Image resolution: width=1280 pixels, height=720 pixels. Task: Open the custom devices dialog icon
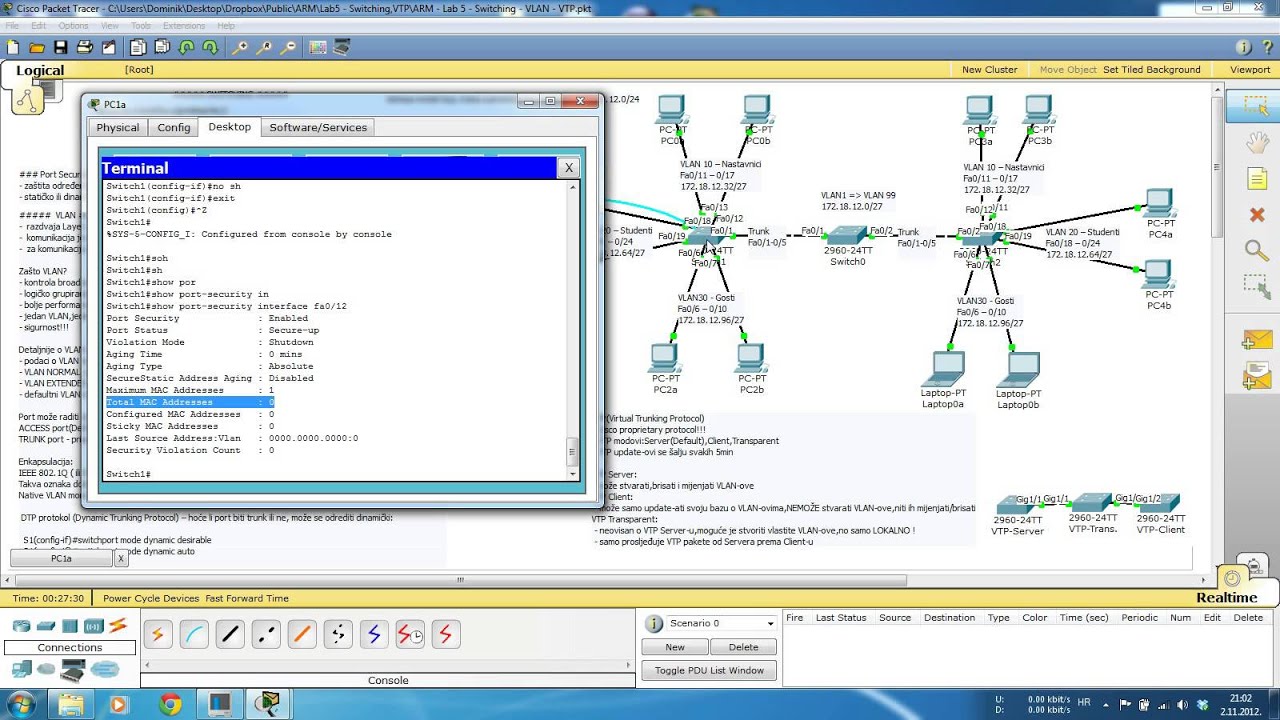[x=342, y=47]
